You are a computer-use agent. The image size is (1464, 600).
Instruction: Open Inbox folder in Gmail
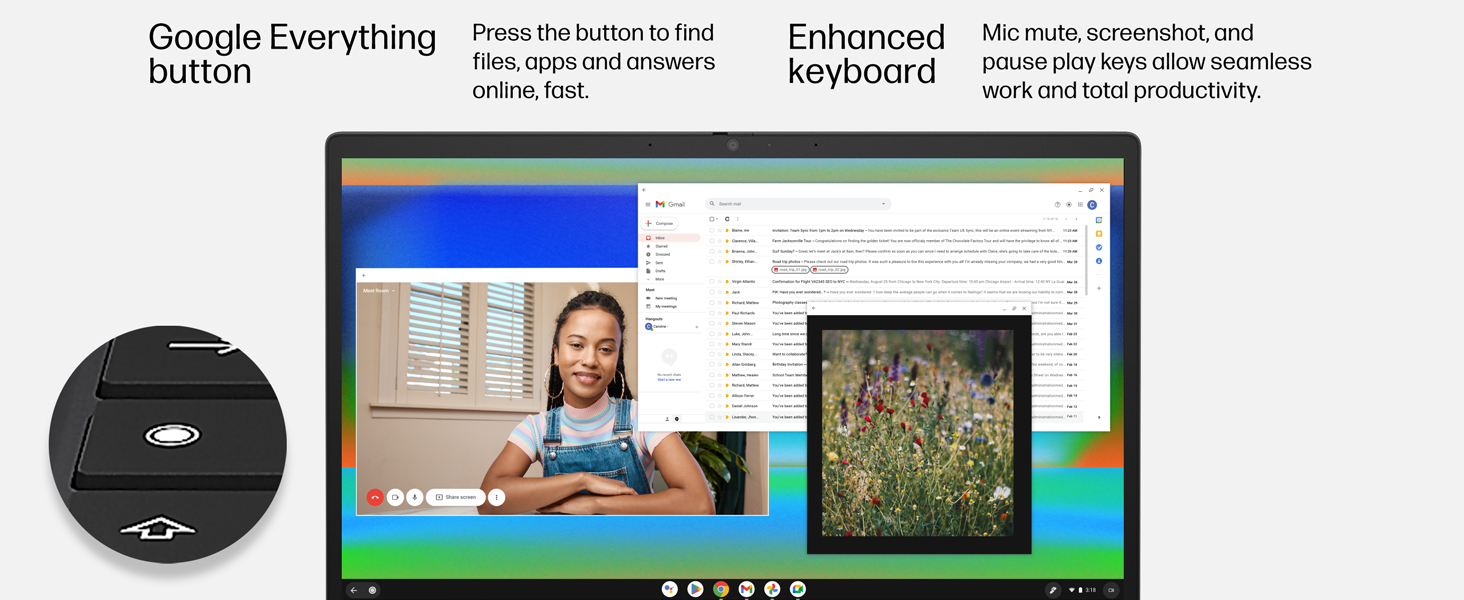coord(671,238)
